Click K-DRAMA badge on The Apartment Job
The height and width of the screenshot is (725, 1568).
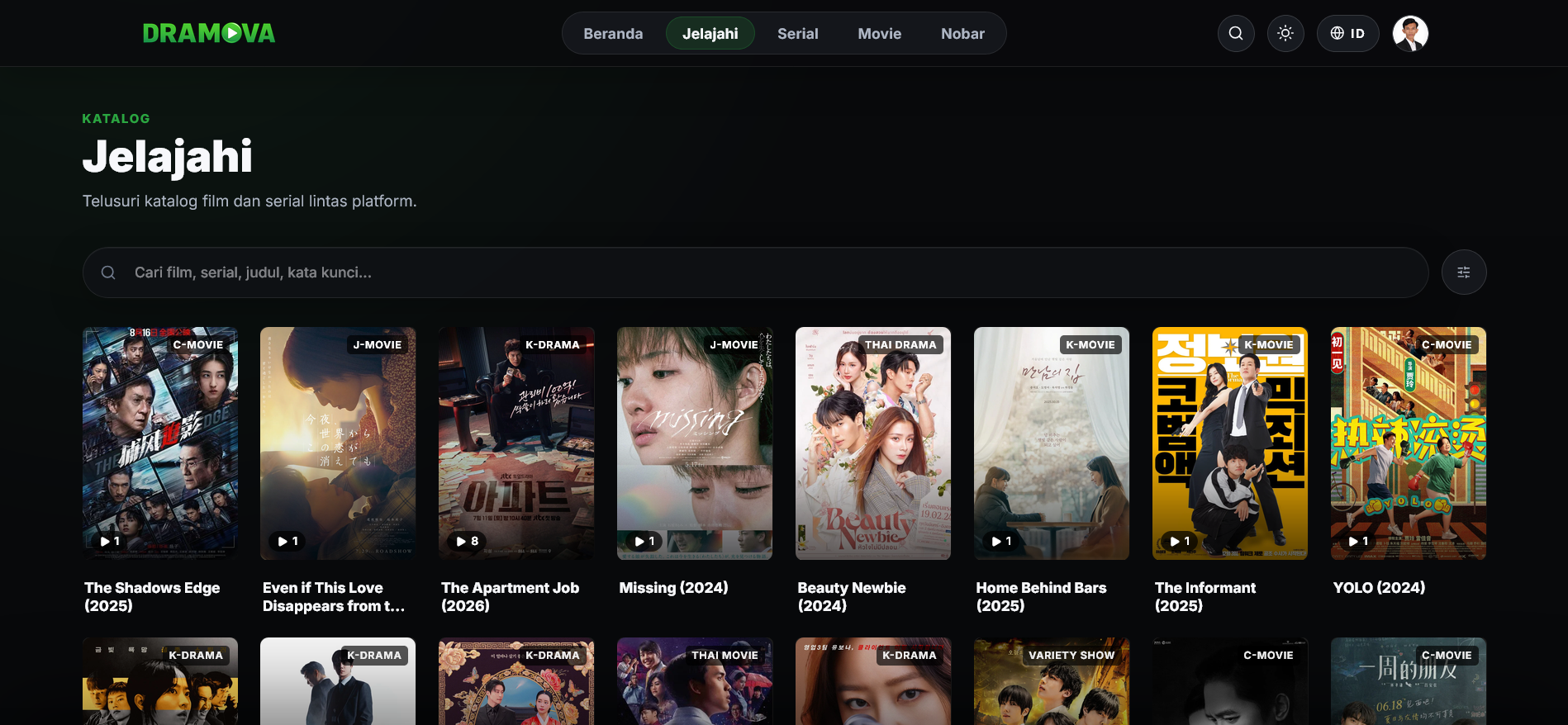[x=553, y=344]
